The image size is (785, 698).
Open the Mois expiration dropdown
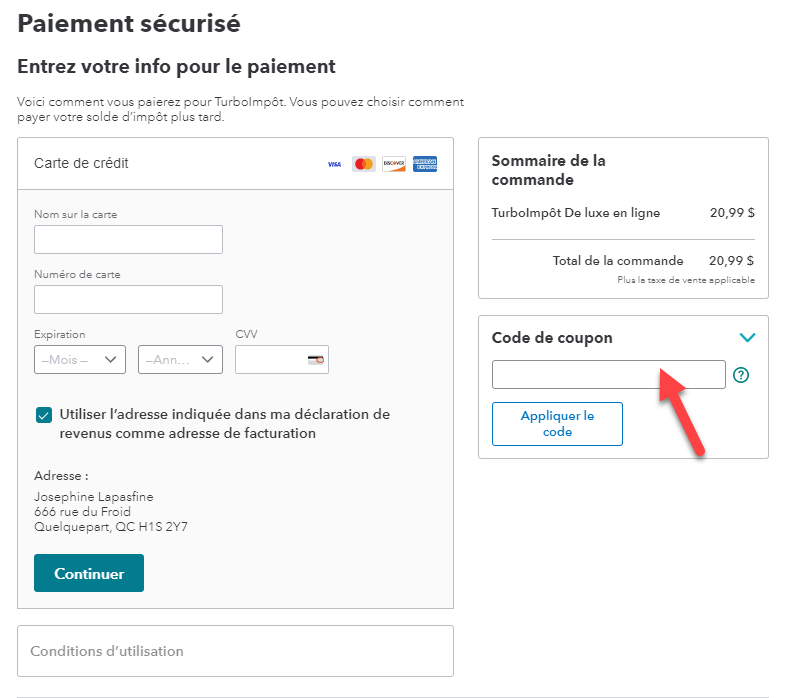coord(80,360)
